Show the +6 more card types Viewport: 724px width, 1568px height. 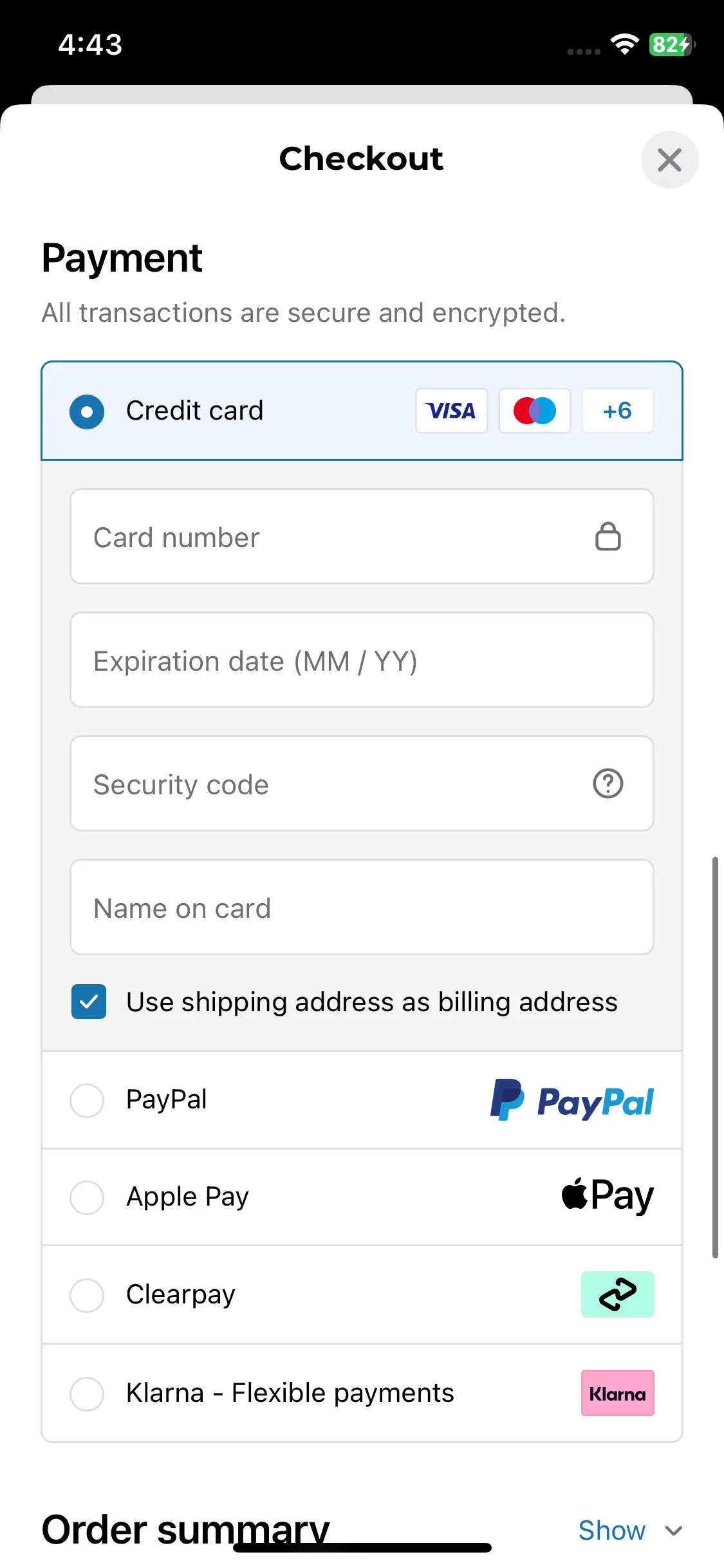[x=618, y=411]
